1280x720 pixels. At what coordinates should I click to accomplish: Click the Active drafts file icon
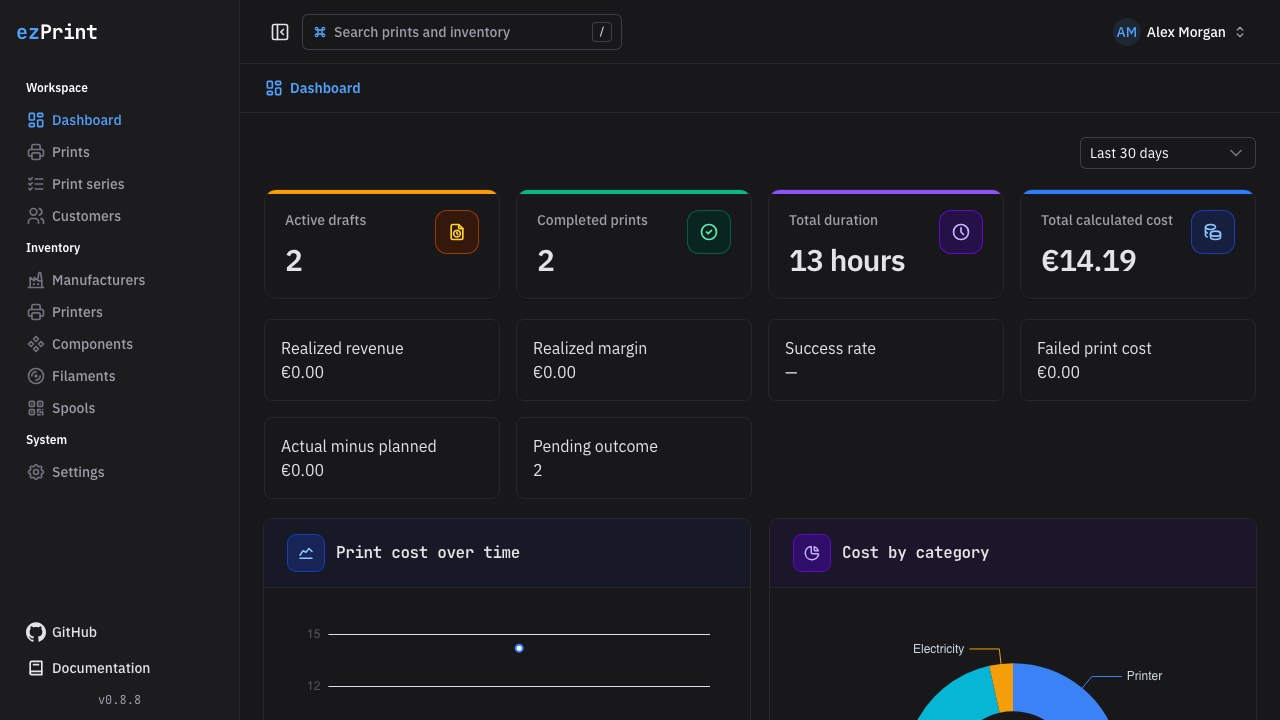pos(457,232)
